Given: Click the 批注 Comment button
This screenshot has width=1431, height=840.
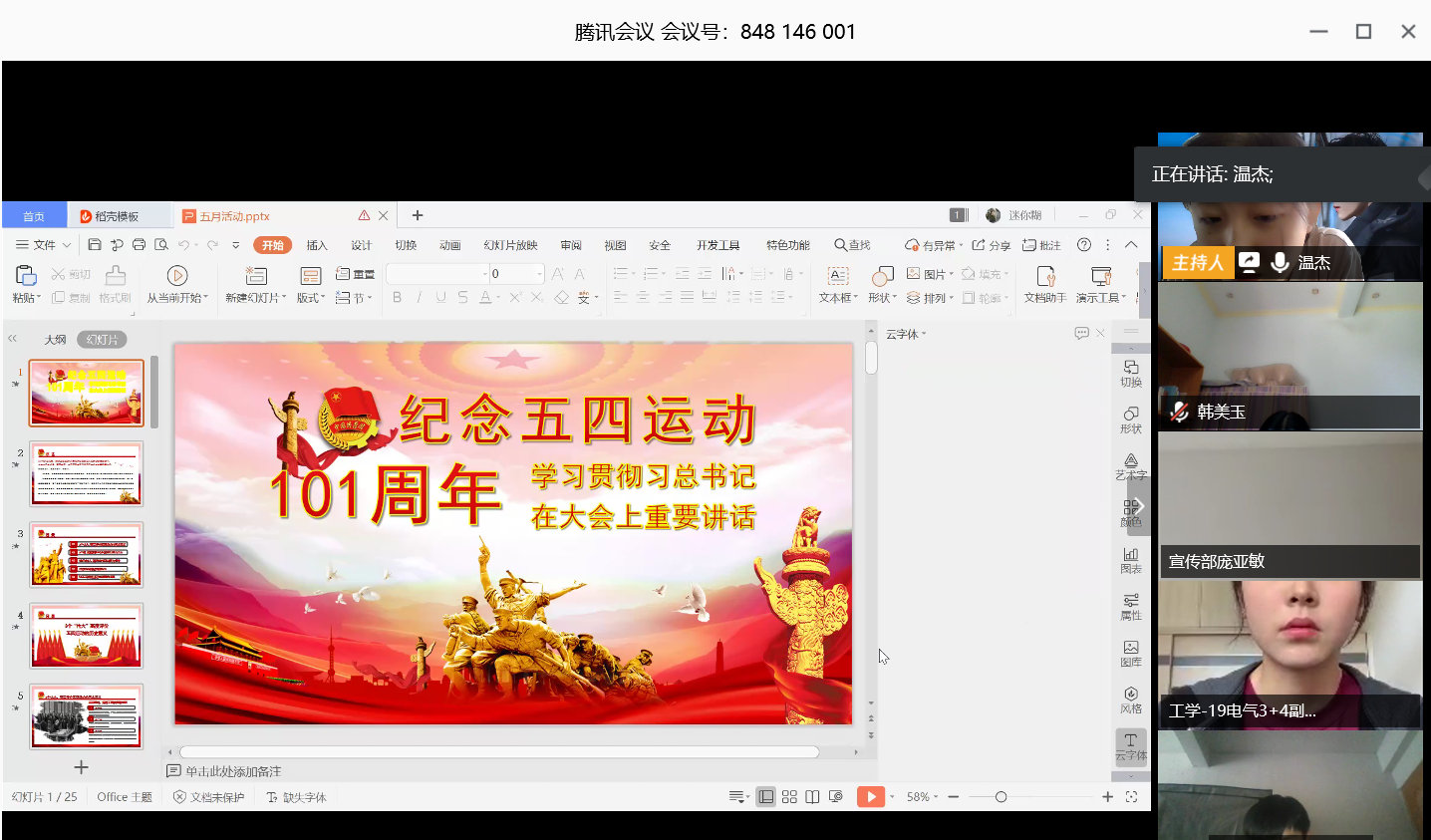Looking at the screenshot, I should 1041,245.
